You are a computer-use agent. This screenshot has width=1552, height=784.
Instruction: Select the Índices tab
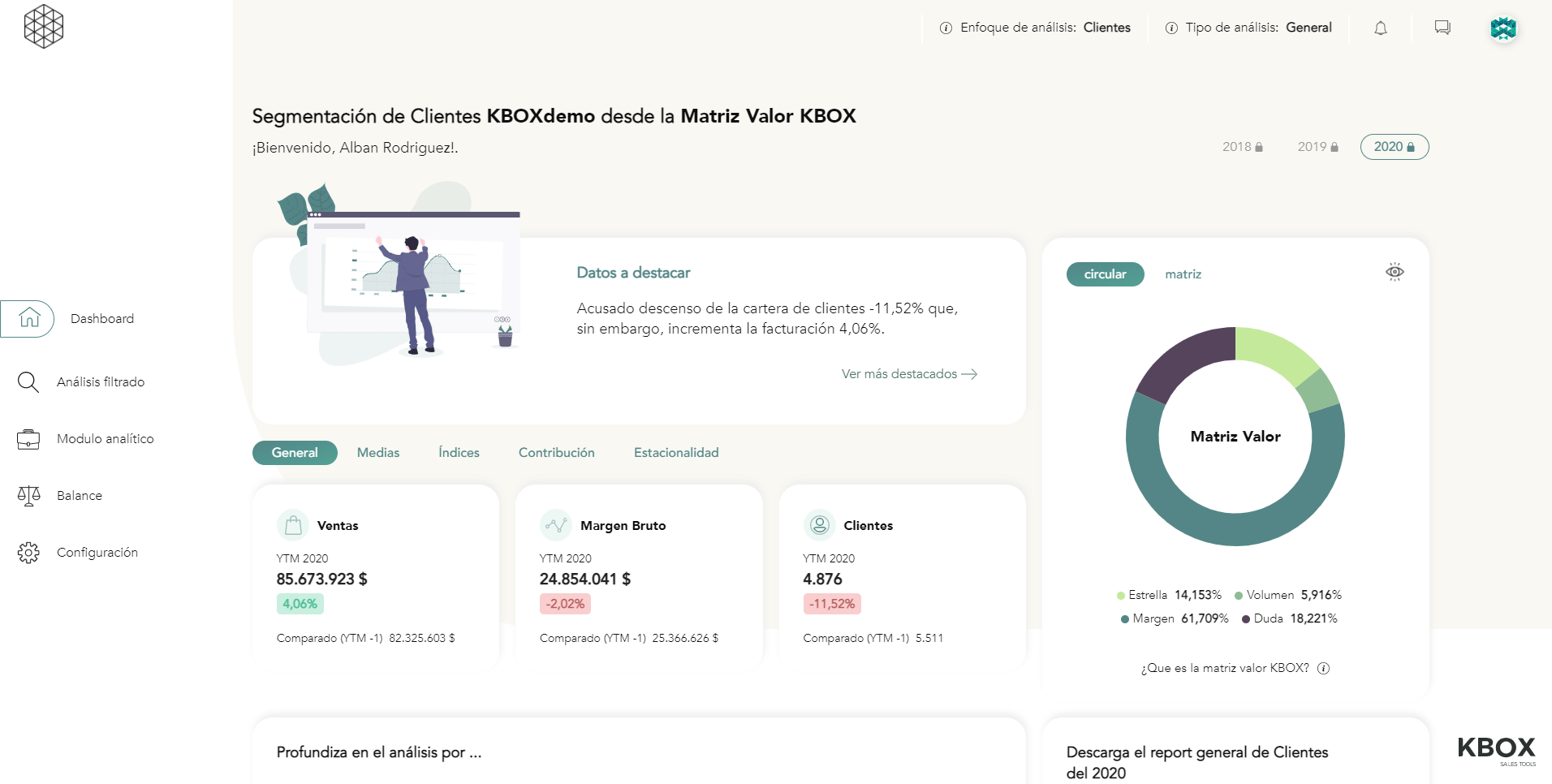459,453
